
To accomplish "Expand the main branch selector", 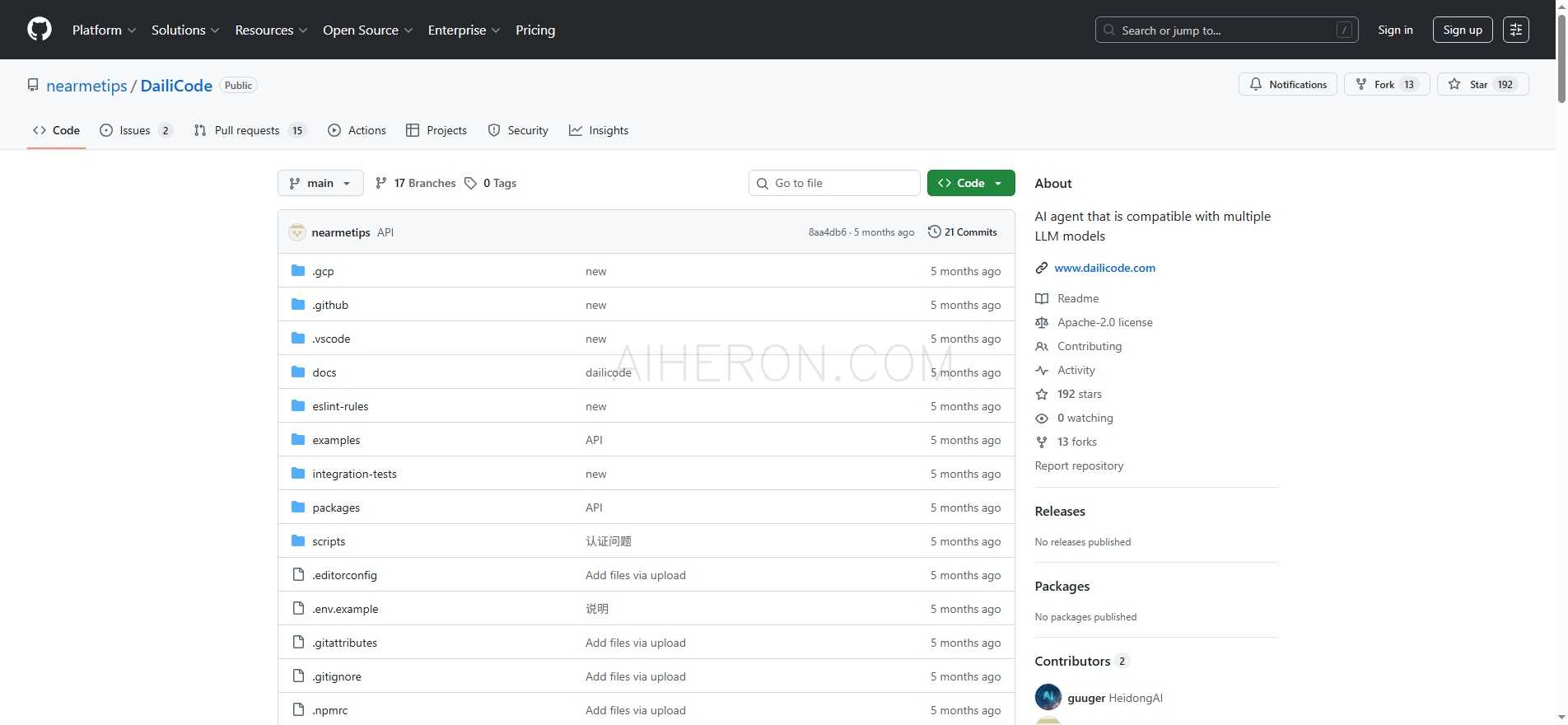I will coord(320,183).
